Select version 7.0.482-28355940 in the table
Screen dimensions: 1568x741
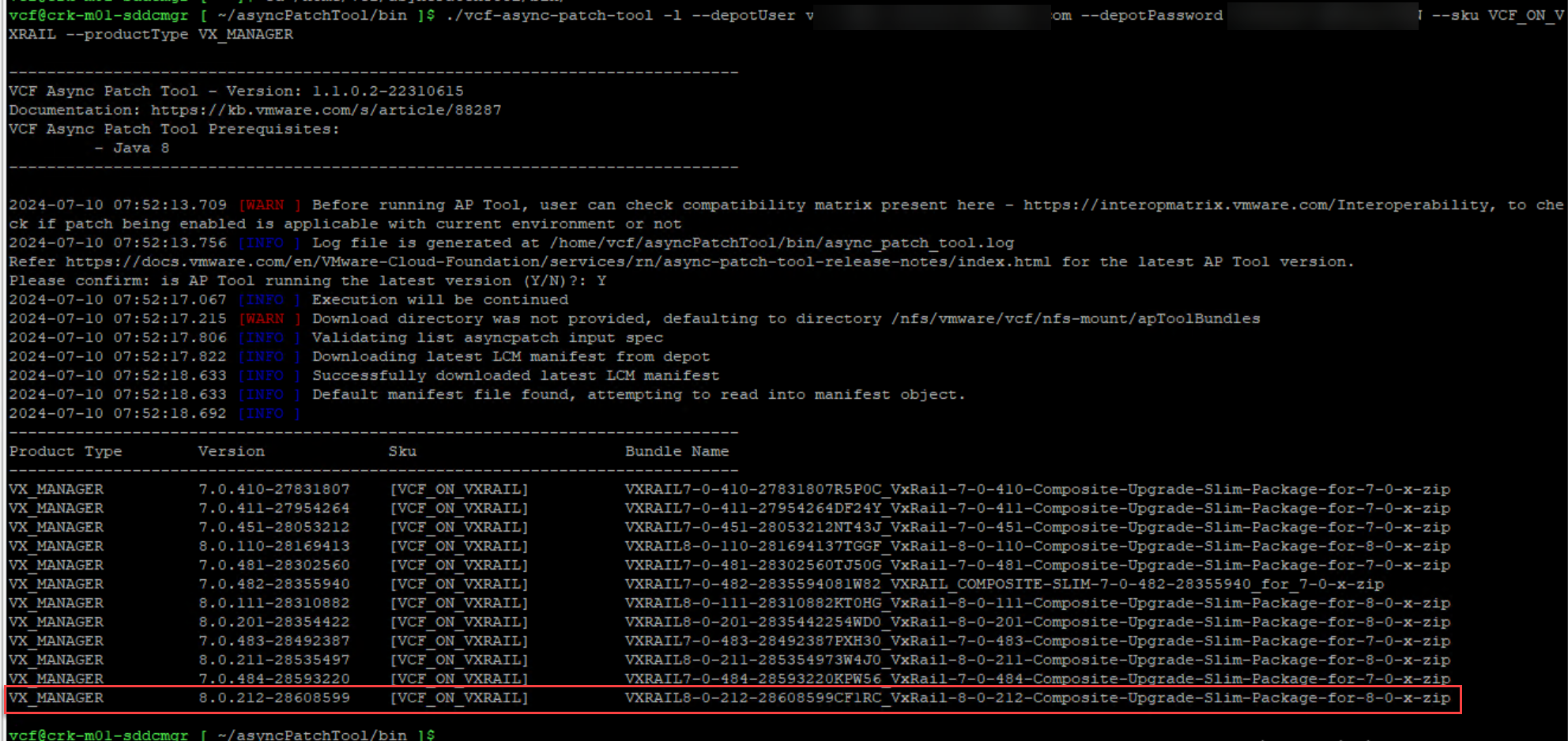274,584
